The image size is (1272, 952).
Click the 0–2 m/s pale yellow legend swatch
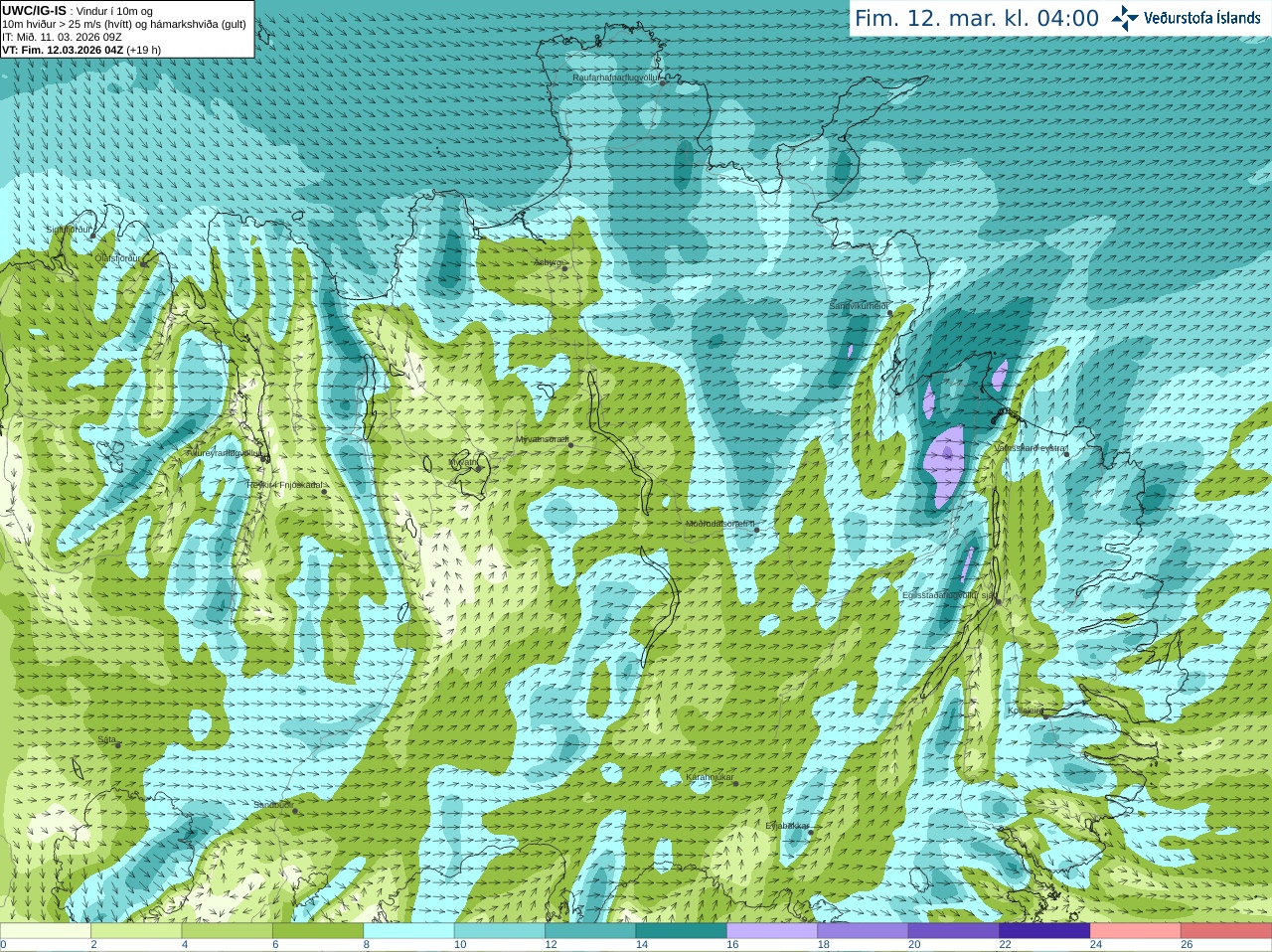pos(46,931)
